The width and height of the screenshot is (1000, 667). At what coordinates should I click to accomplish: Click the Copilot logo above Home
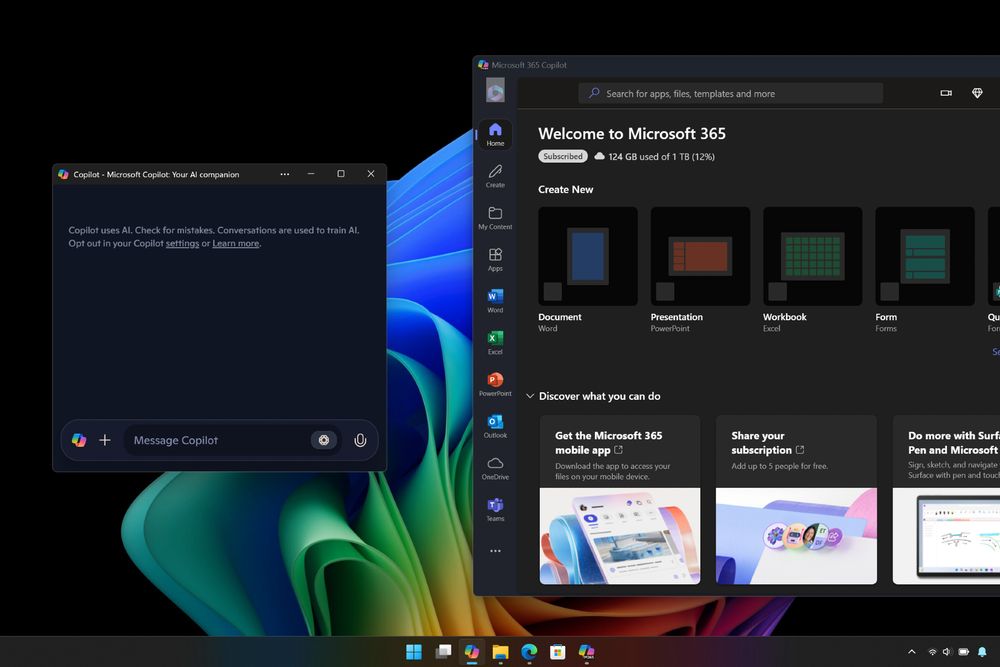[495, 91]
